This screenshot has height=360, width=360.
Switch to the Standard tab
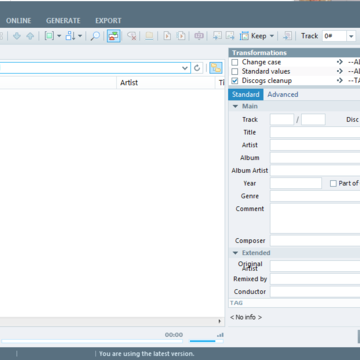(246, 94)
